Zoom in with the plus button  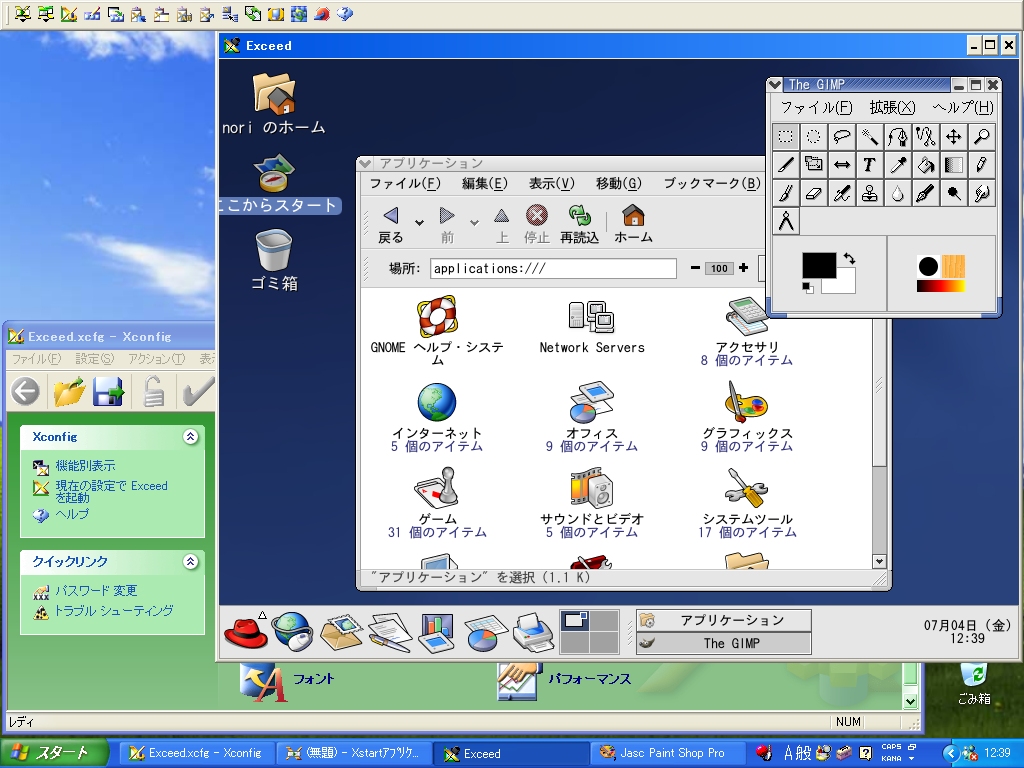(743, 268)
